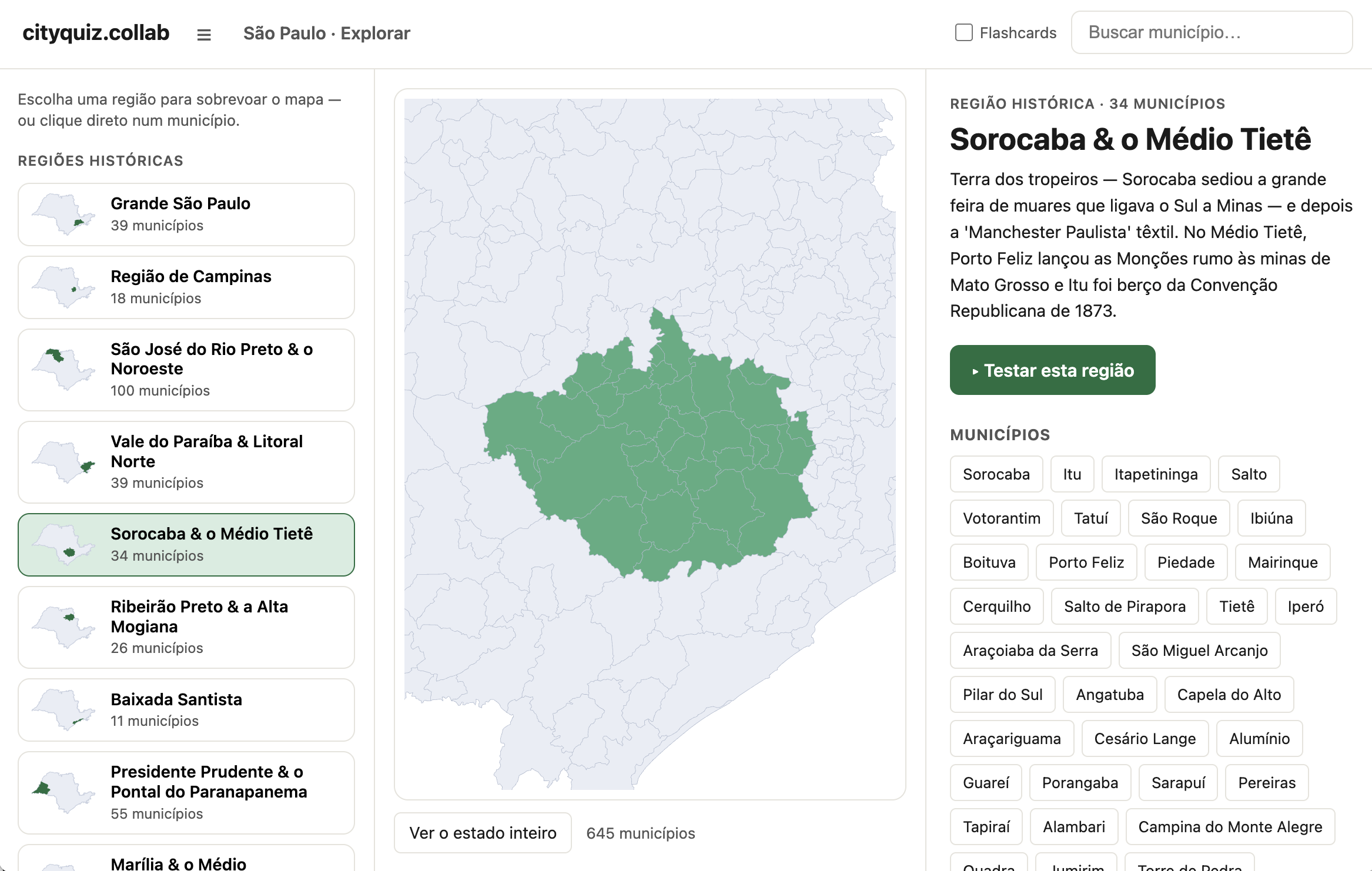Select the Araçariguama municipality chip
Screen dimensions: 1372x871
point(1012,739)
